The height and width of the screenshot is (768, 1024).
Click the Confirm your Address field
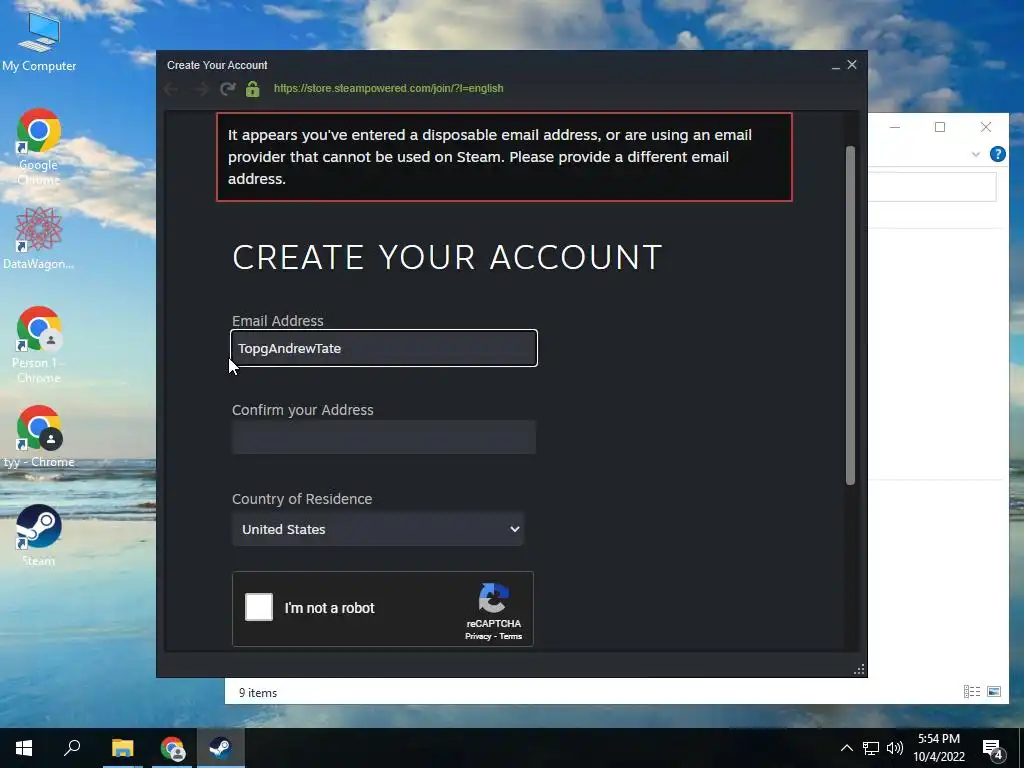[x=384, y=437]
